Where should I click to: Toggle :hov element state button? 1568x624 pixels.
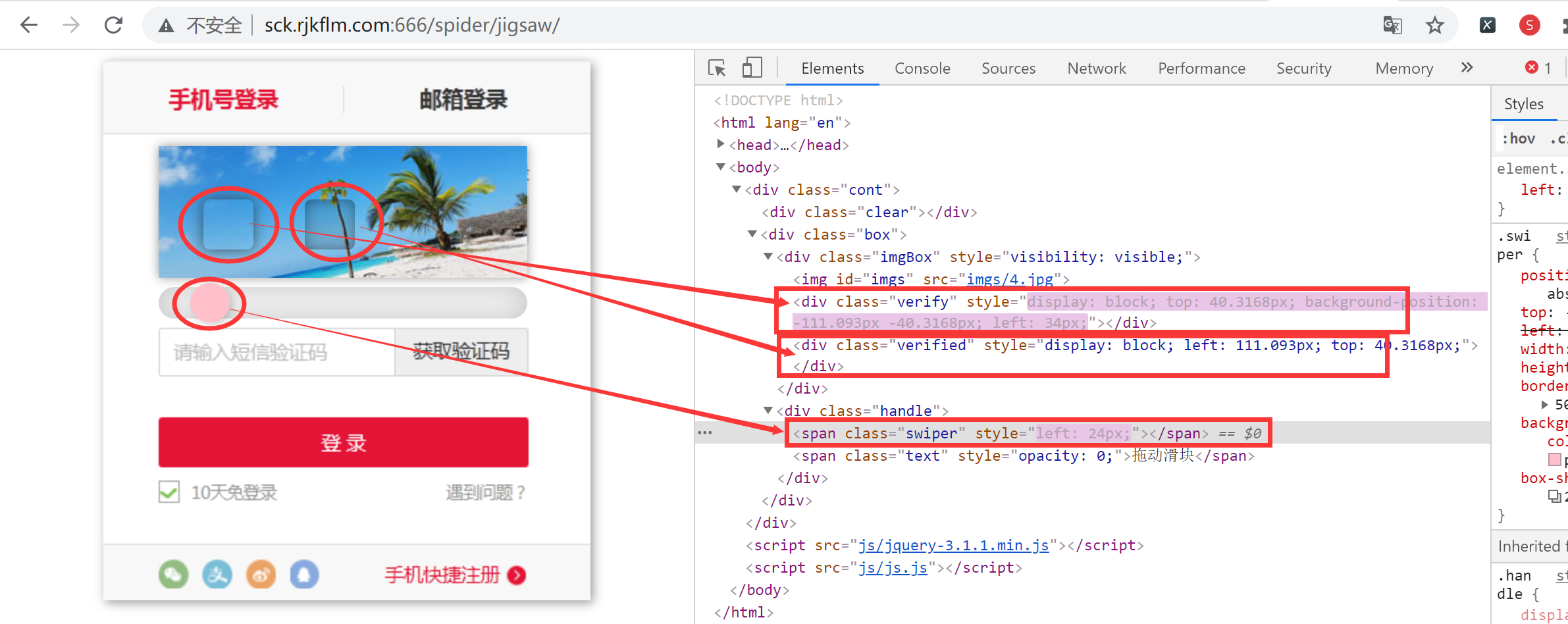pyautogui.click(x=1519, y=138)
